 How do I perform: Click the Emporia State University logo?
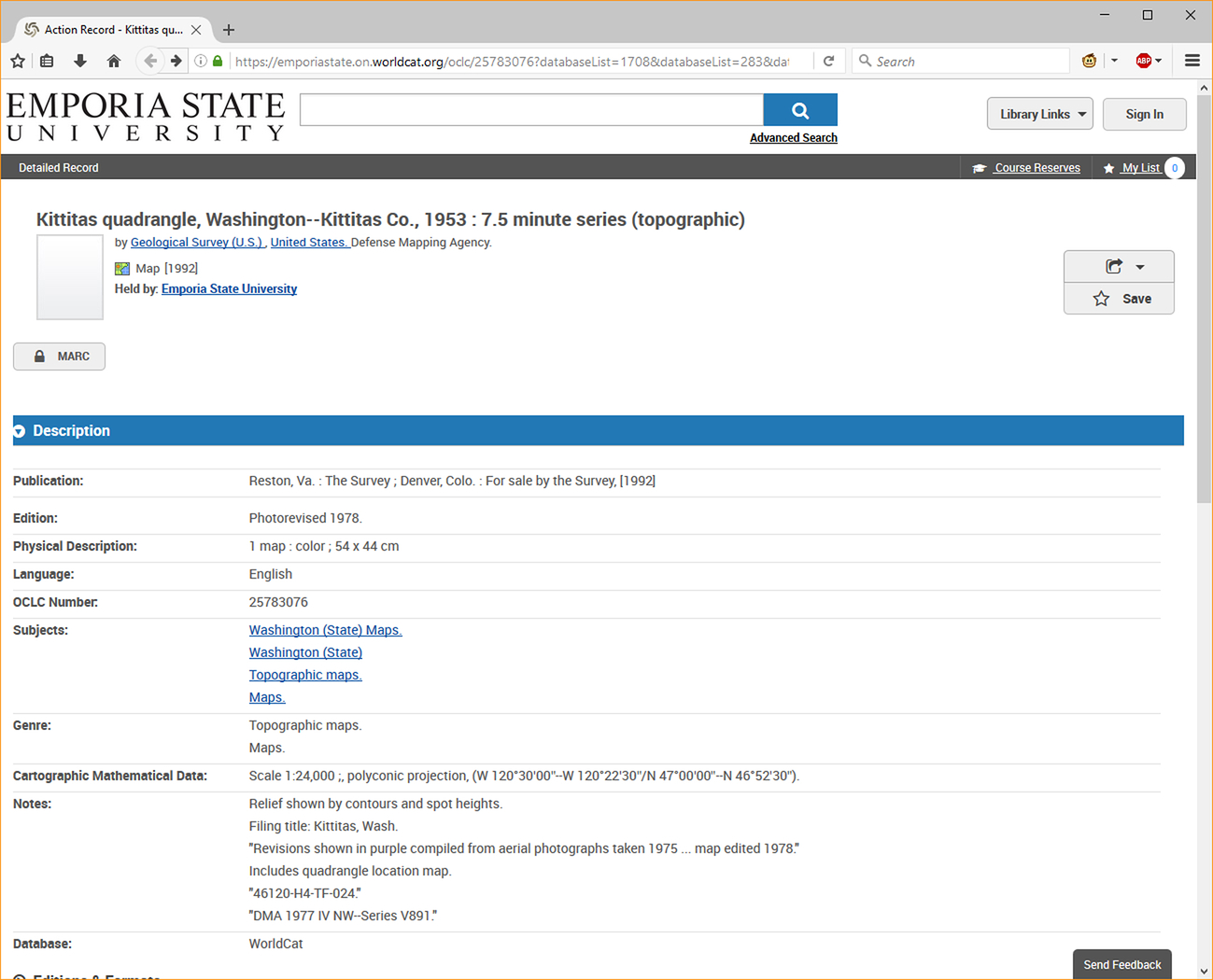(146, 117)
